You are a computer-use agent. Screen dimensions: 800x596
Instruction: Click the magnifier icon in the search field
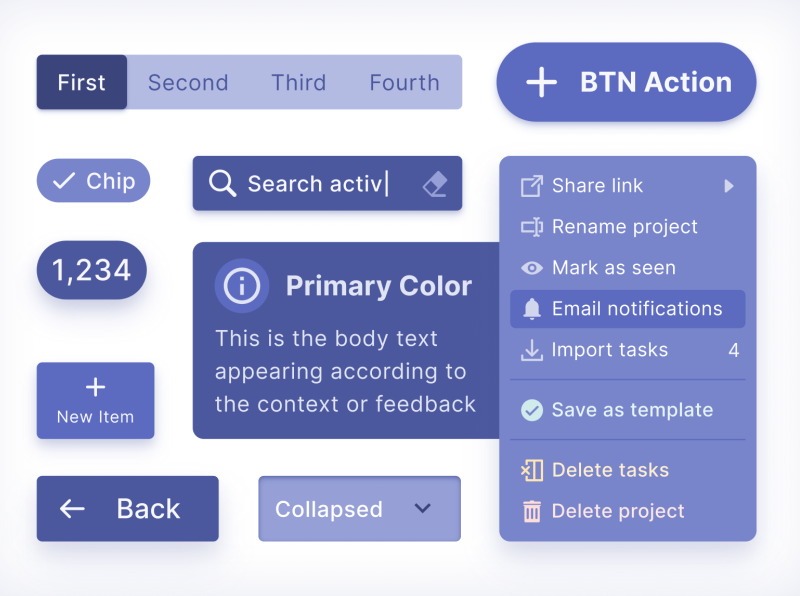pyautogui.click(x=222, y=183)
